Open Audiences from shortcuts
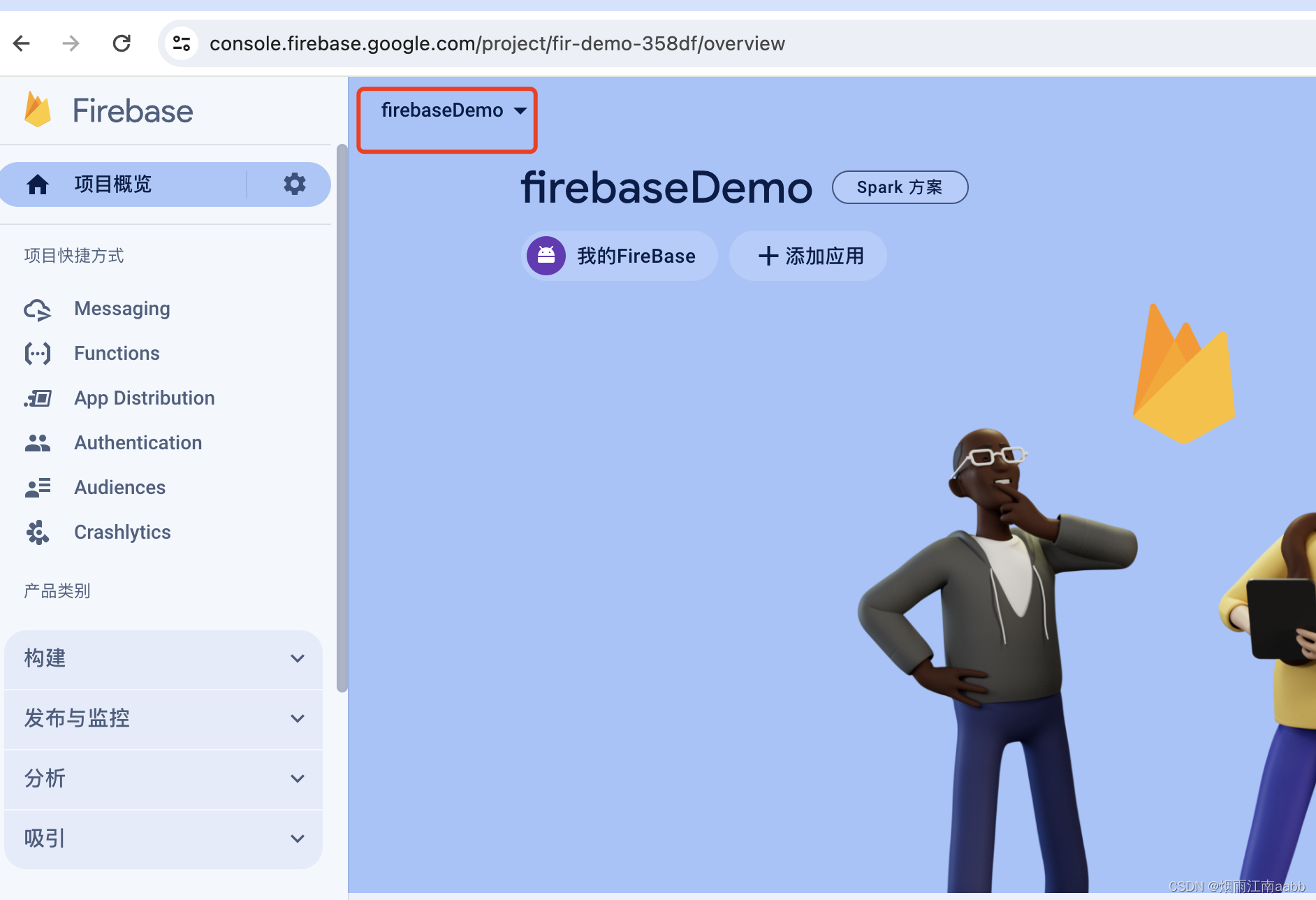This screenshot has width=1316, height=900. tap(120, 488)
